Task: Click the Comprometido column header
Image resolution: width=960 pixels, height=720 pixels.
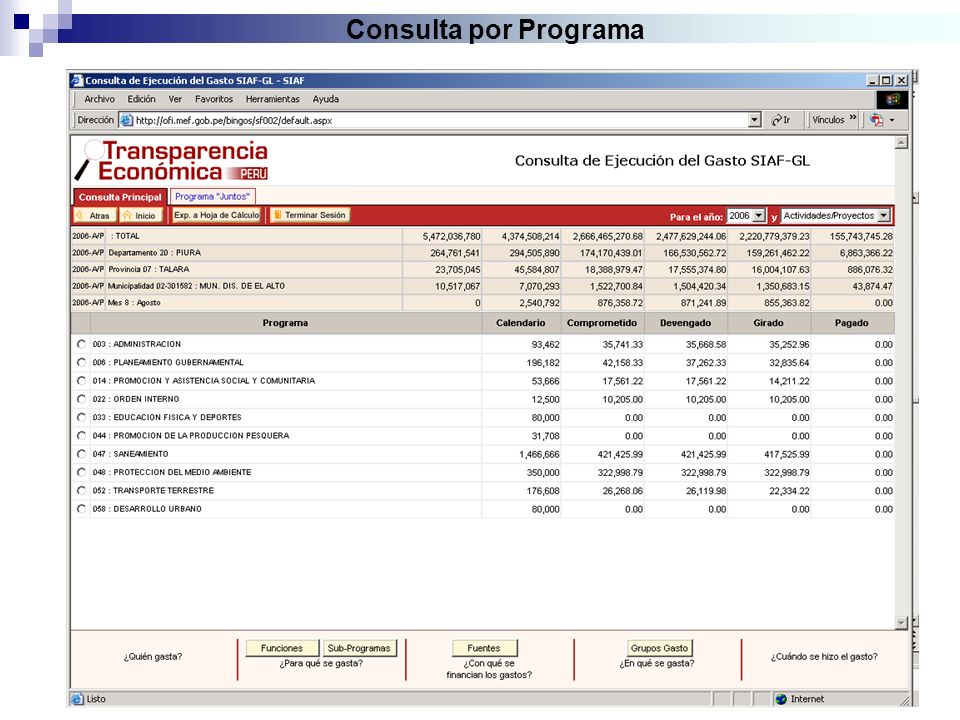Action: [602, 323]
